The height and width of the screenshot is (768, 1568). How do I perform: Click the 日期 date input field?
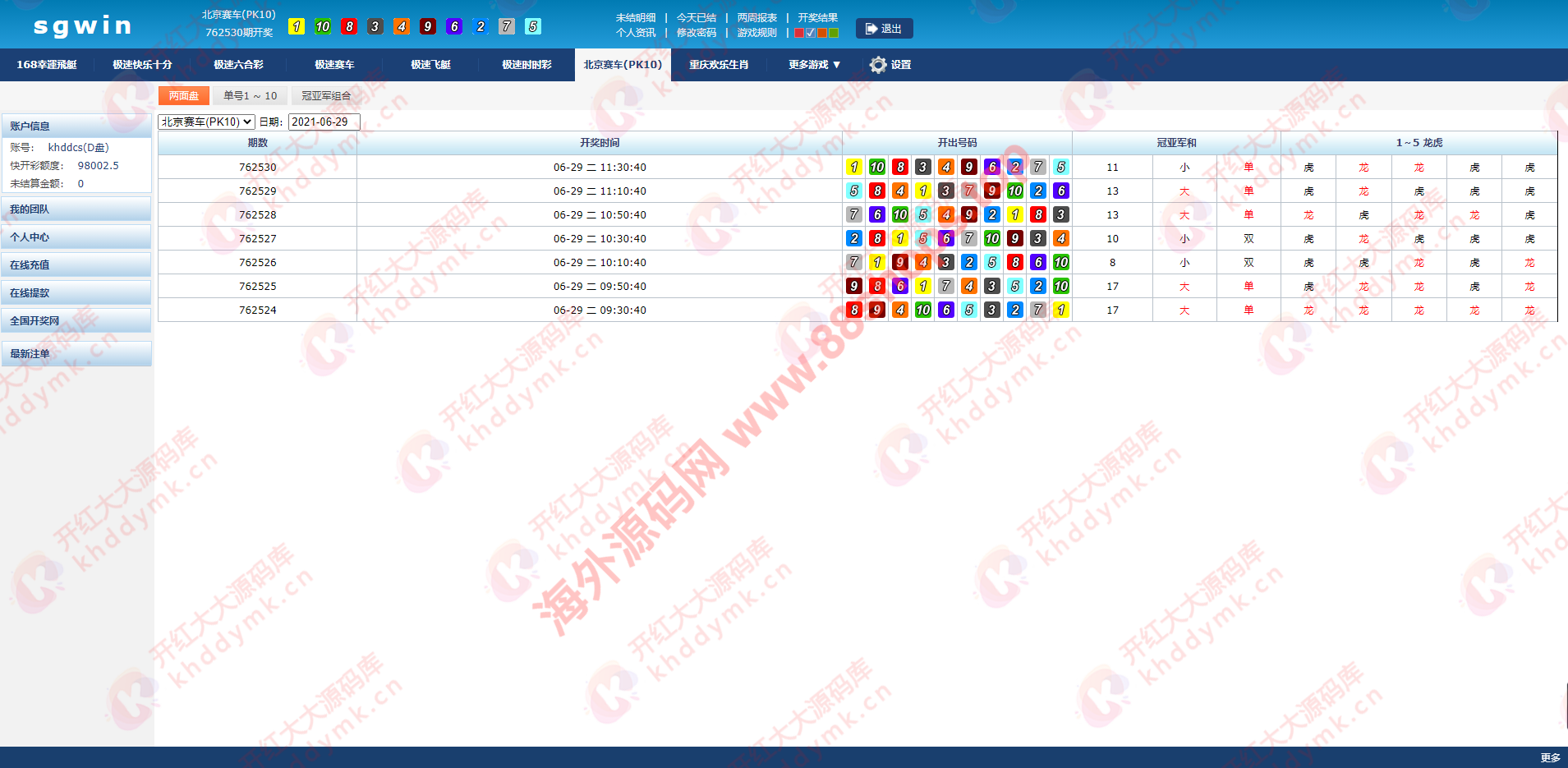[x=324, y=122]
